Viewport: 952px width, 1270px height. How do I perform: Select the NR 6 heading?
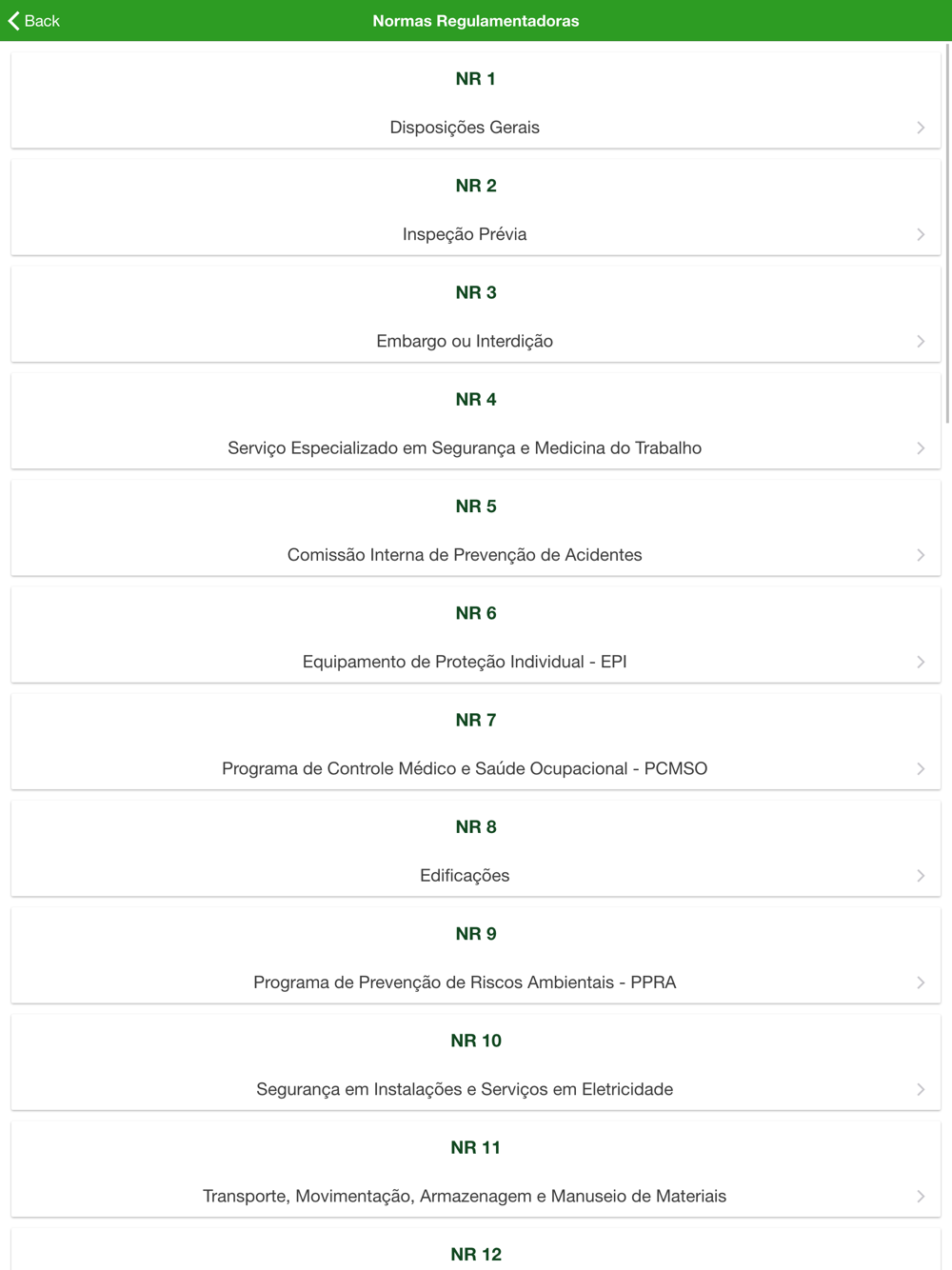coord(476,613)
